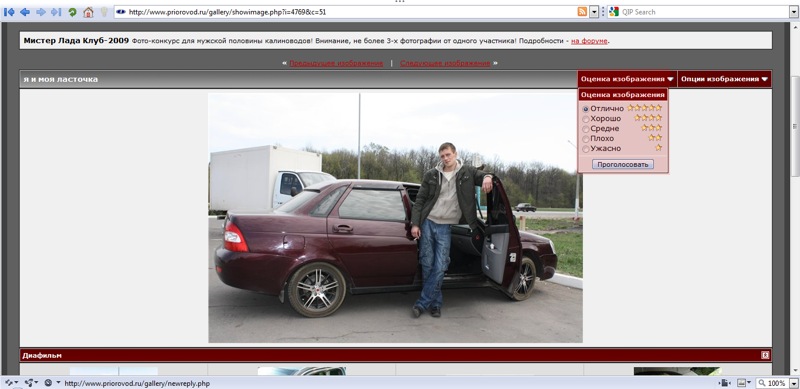The height and width of the screenshot is (389, 800).
Task: Open the Оценка изображения dropdown menu
Action: coord(627,79)
